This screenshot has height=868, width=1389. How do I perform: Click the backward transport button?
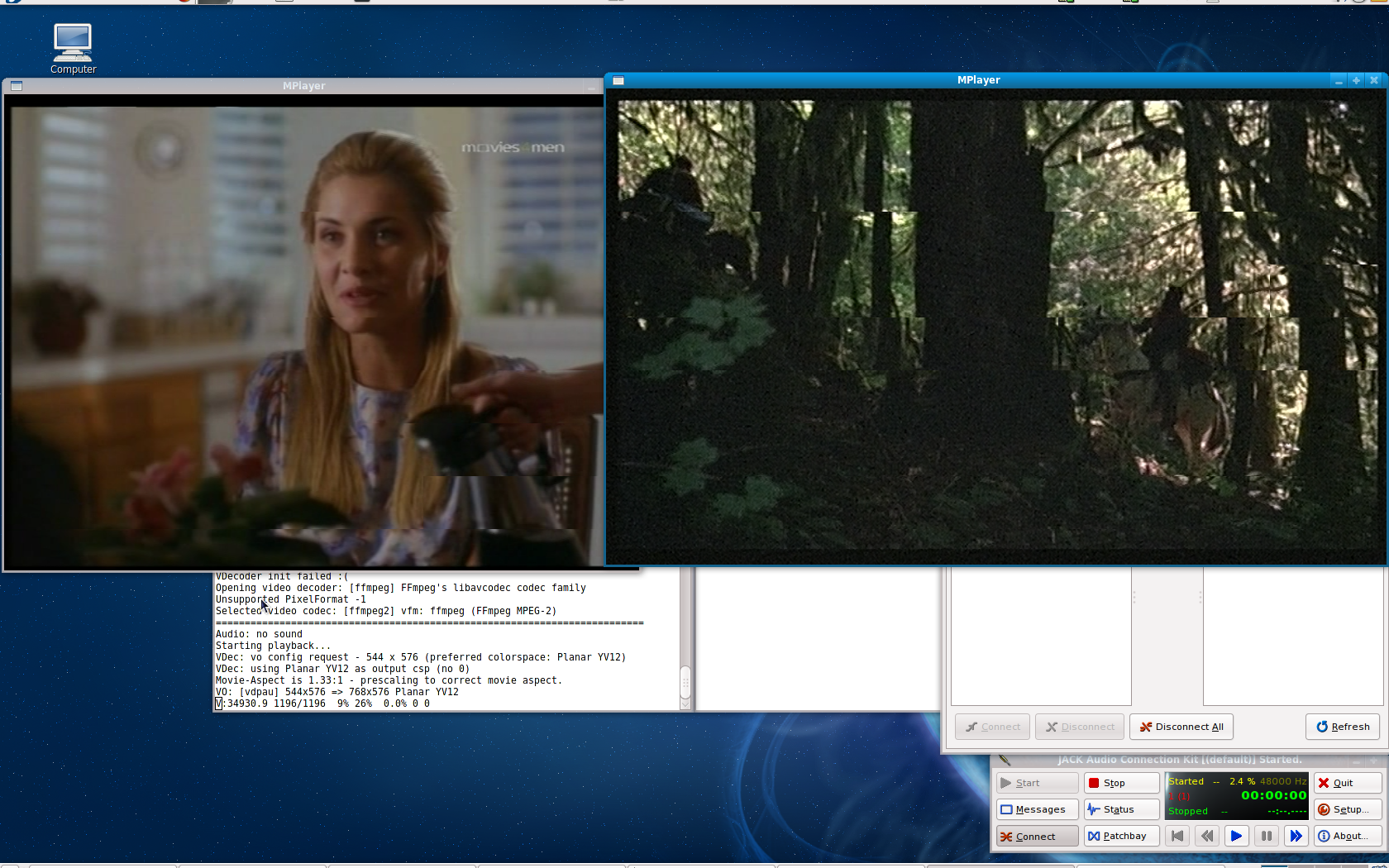[x=1207, y=836]
